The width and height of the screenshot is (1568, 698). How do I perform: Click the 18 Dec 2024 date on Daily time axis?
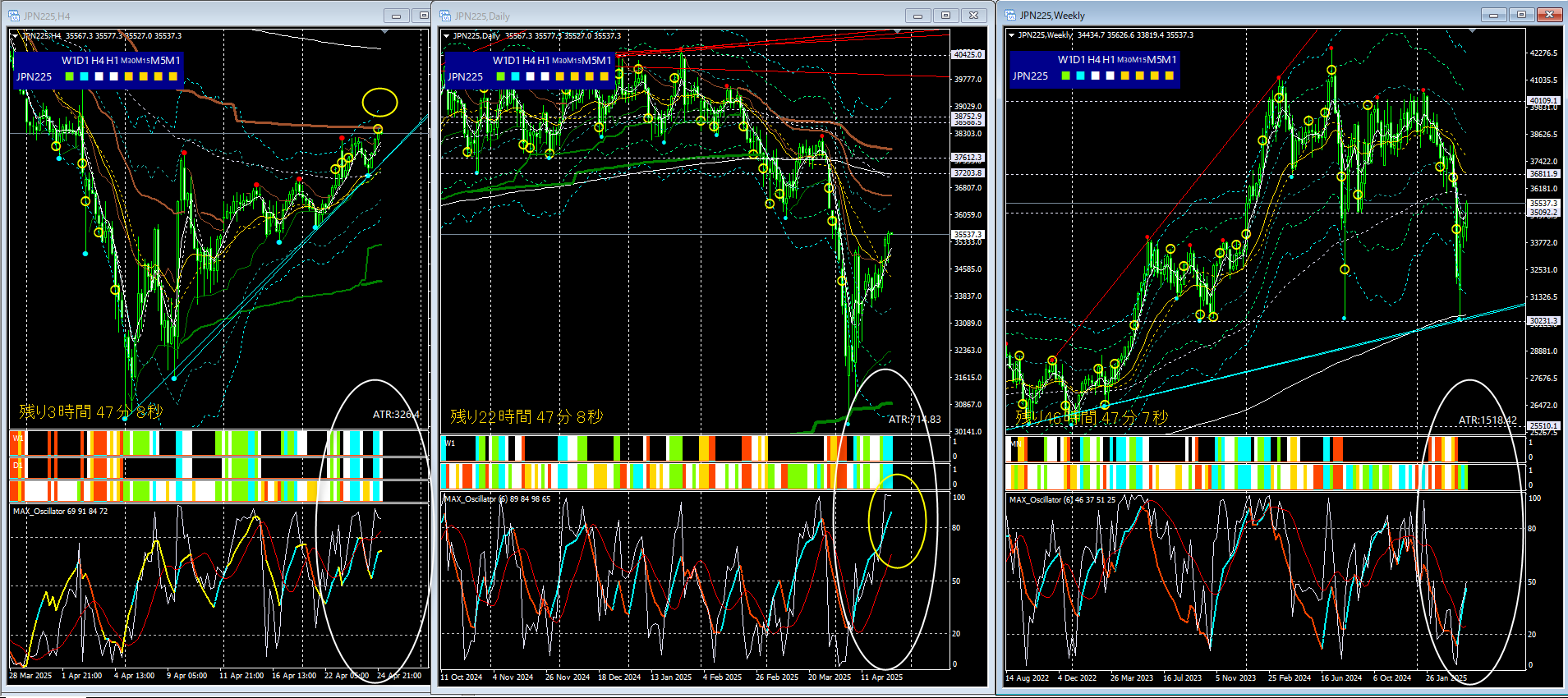tap(619, 677)
